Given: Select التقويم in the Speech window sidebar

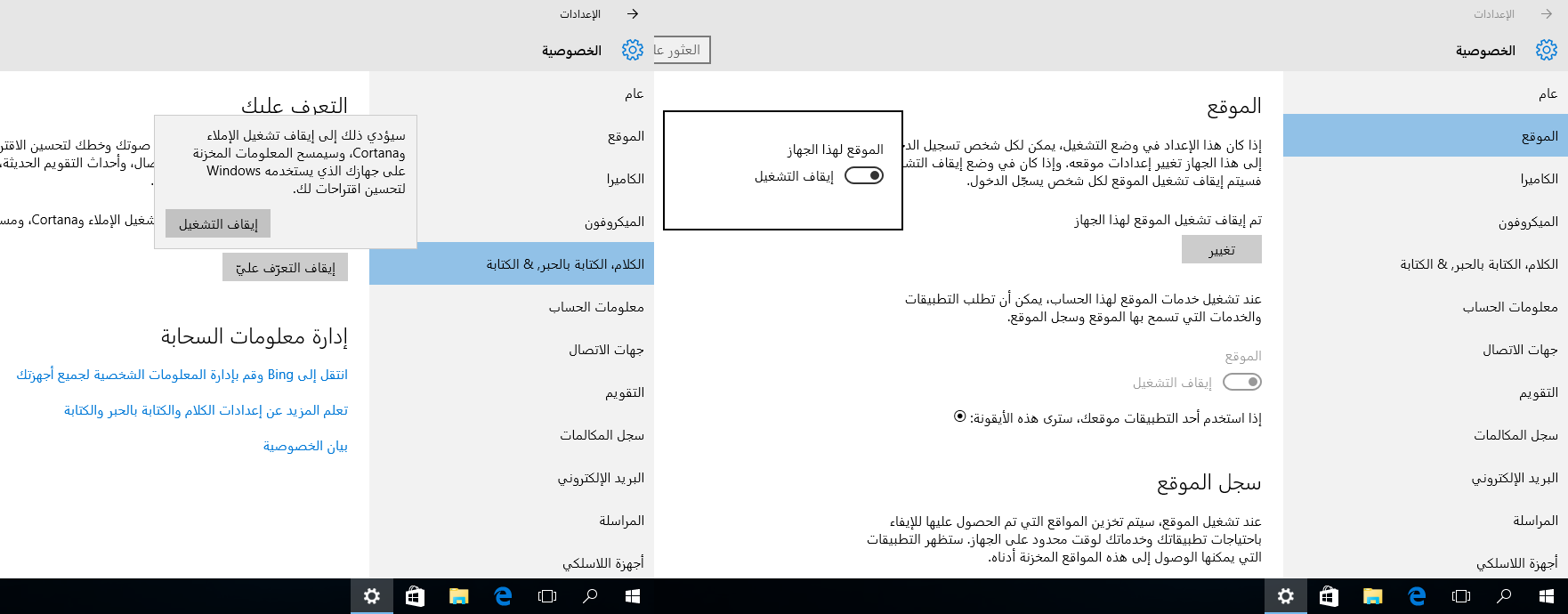Looking at the screenshot, I should click(512, 392).
